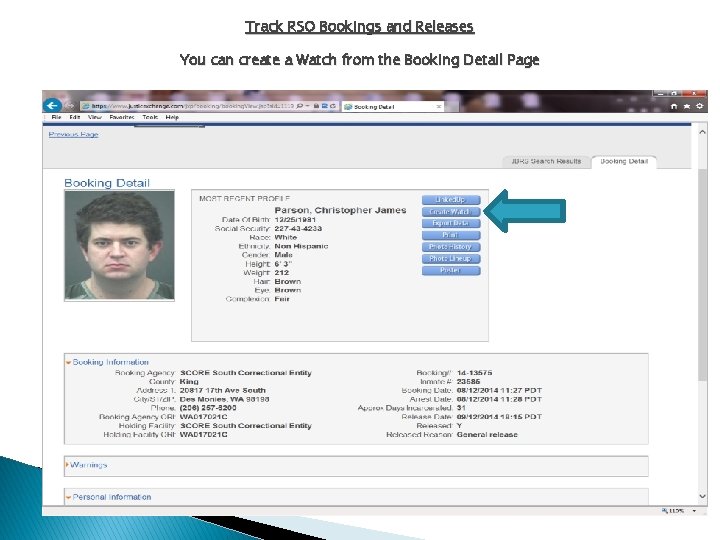Click the compatibility view icon in address bar
The width and height of the screenshot is (720, 540).
click(325, 106)
